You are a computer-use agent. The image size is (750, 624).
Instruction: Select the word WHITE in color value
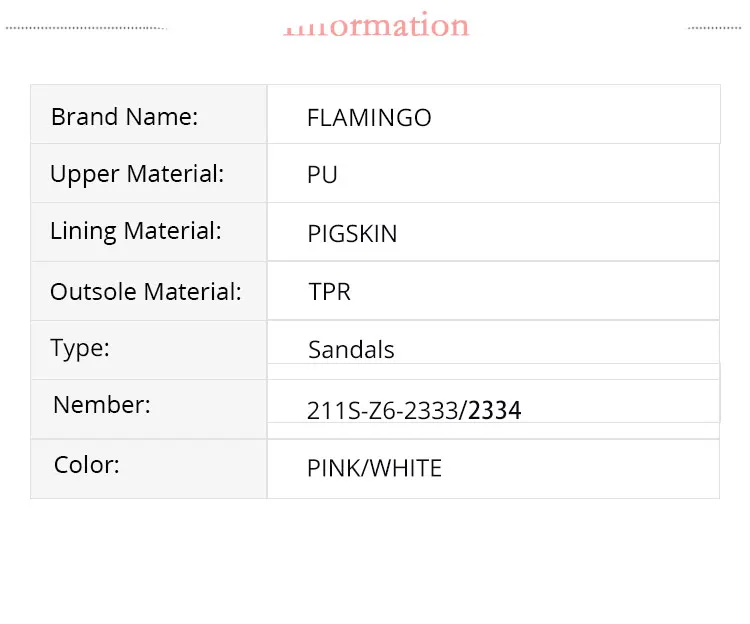(x=407, y=468)
